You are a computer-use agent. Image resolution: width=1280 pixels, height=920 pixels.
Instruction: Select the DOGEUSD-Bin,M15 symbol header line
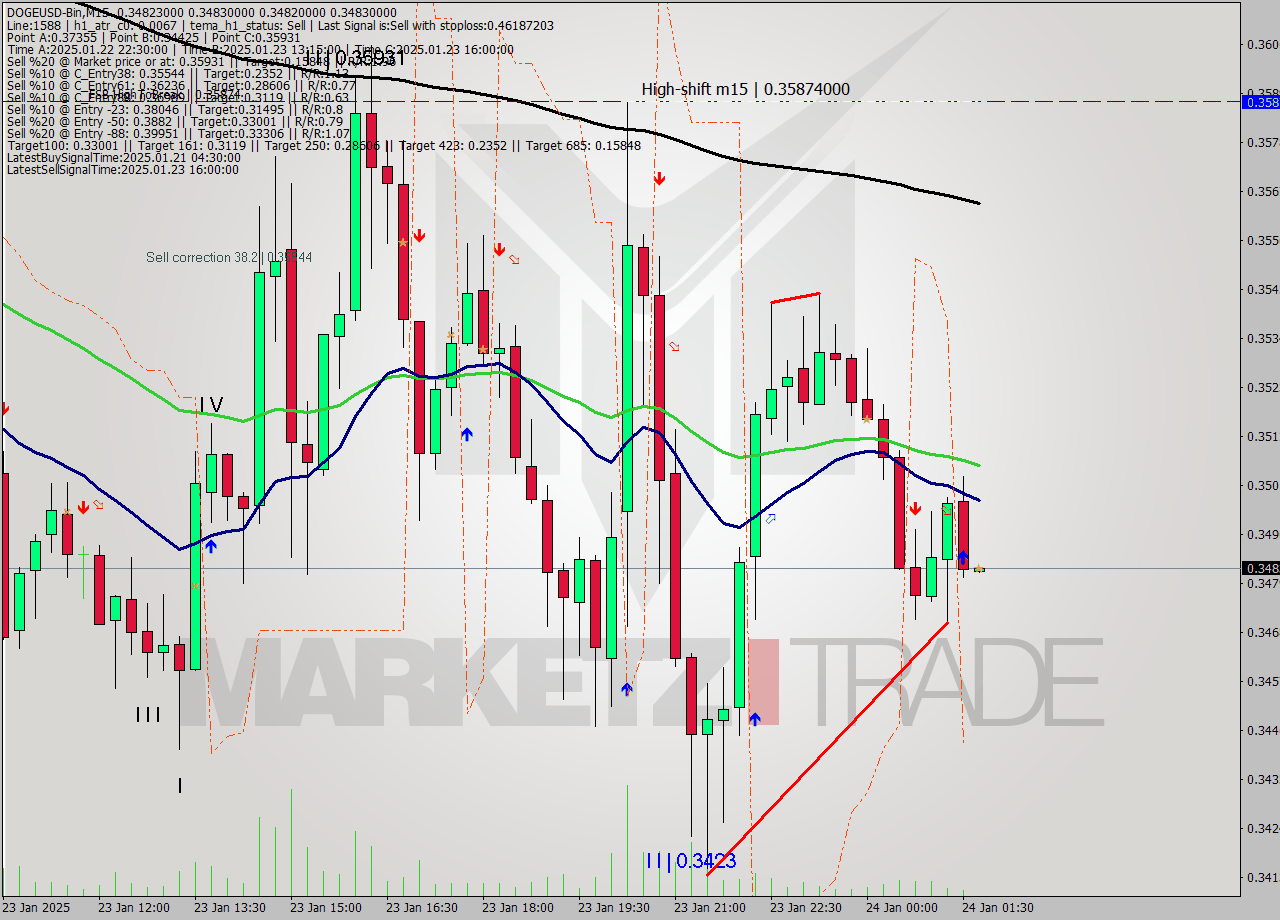202,12
